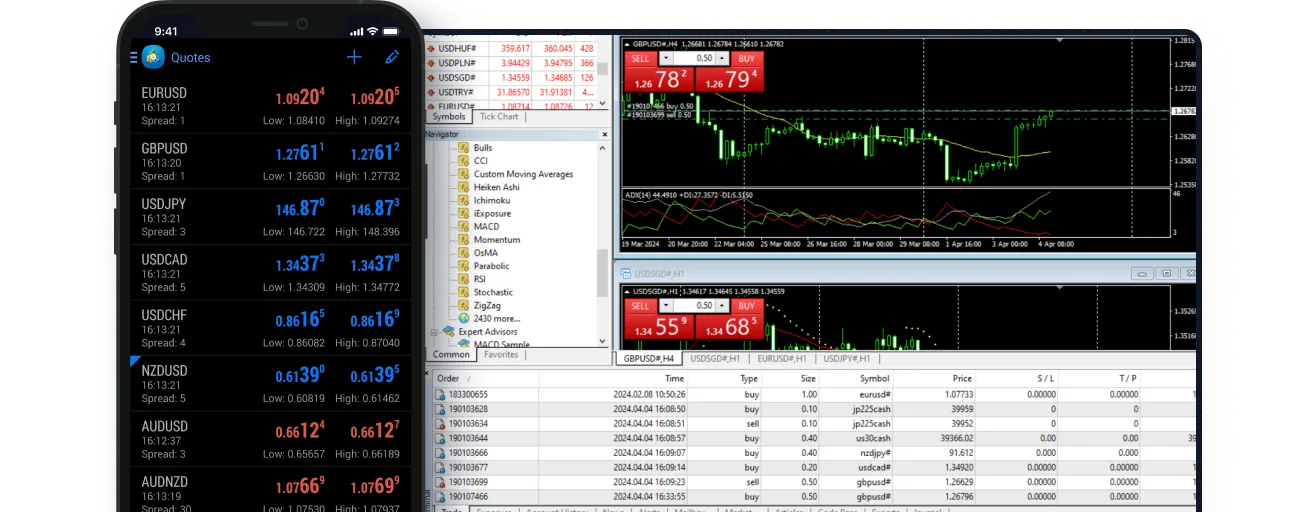Select the Stochastic indicator icon
Image resolution: width=1310 pixels, height=512 pixels.
pos(464,292)
